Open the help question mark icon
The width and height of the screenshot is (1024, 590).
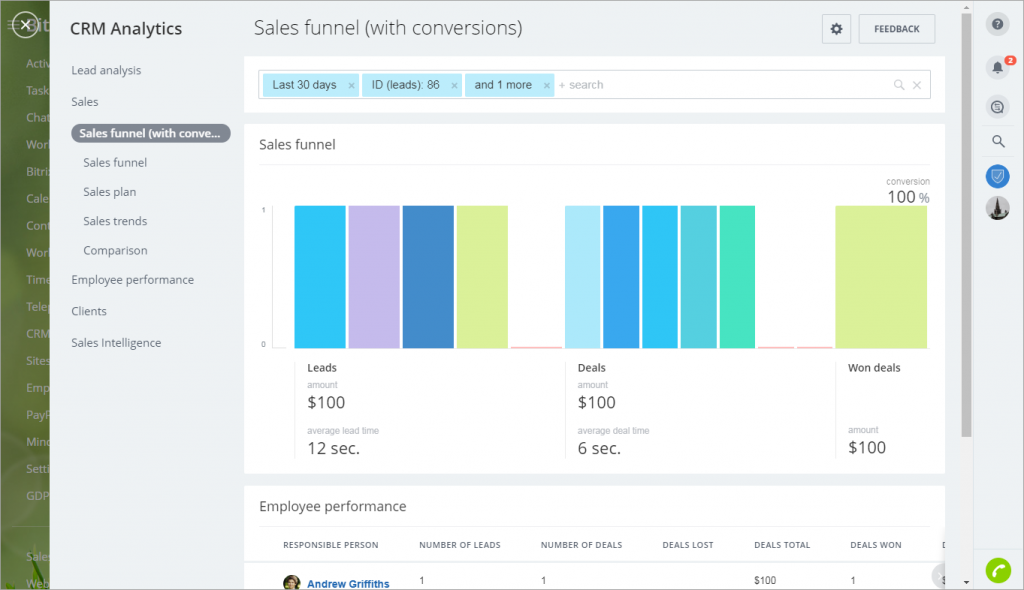(997, 24)
